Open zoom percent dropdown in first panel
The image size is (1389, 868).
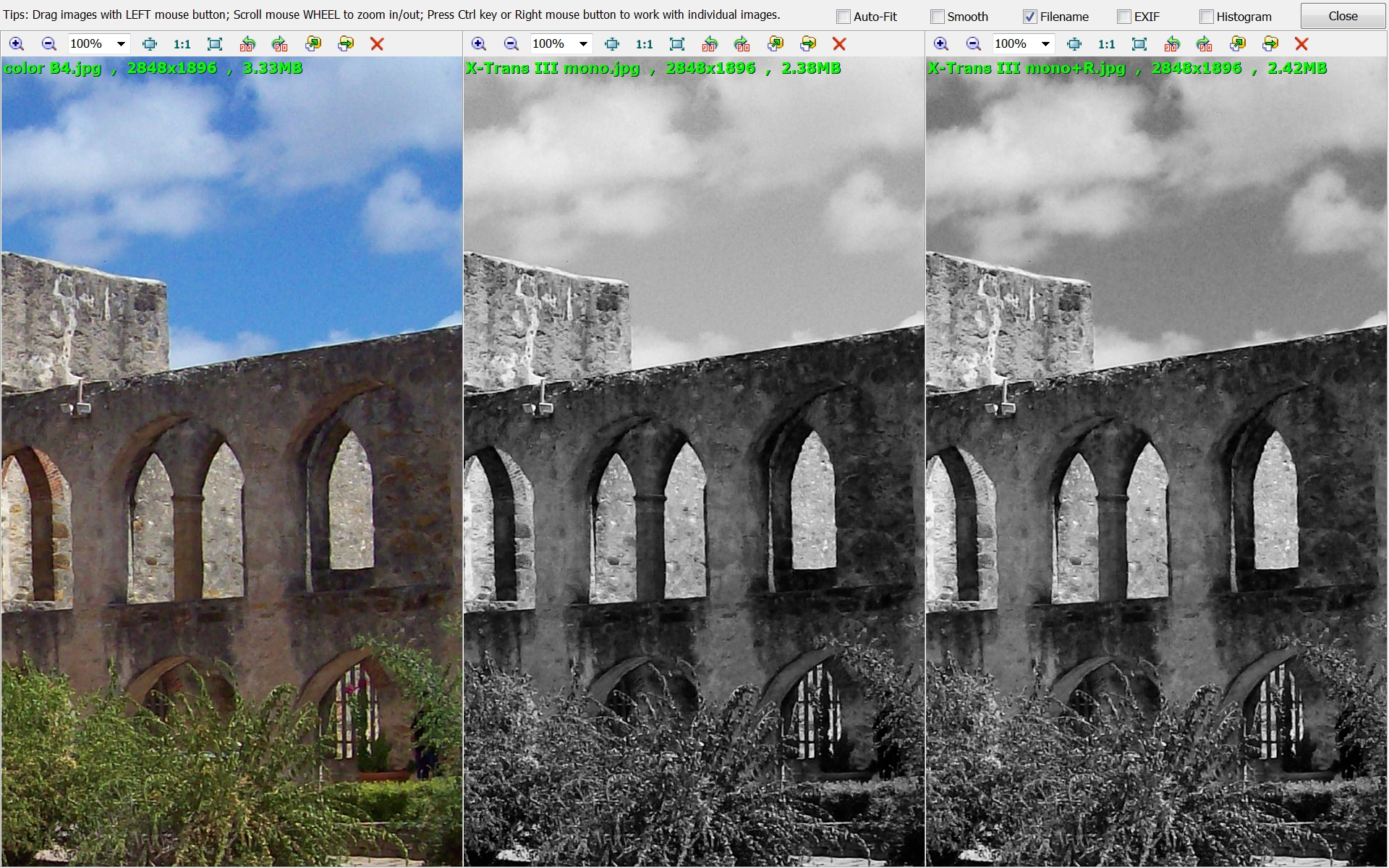coord(121,44)
